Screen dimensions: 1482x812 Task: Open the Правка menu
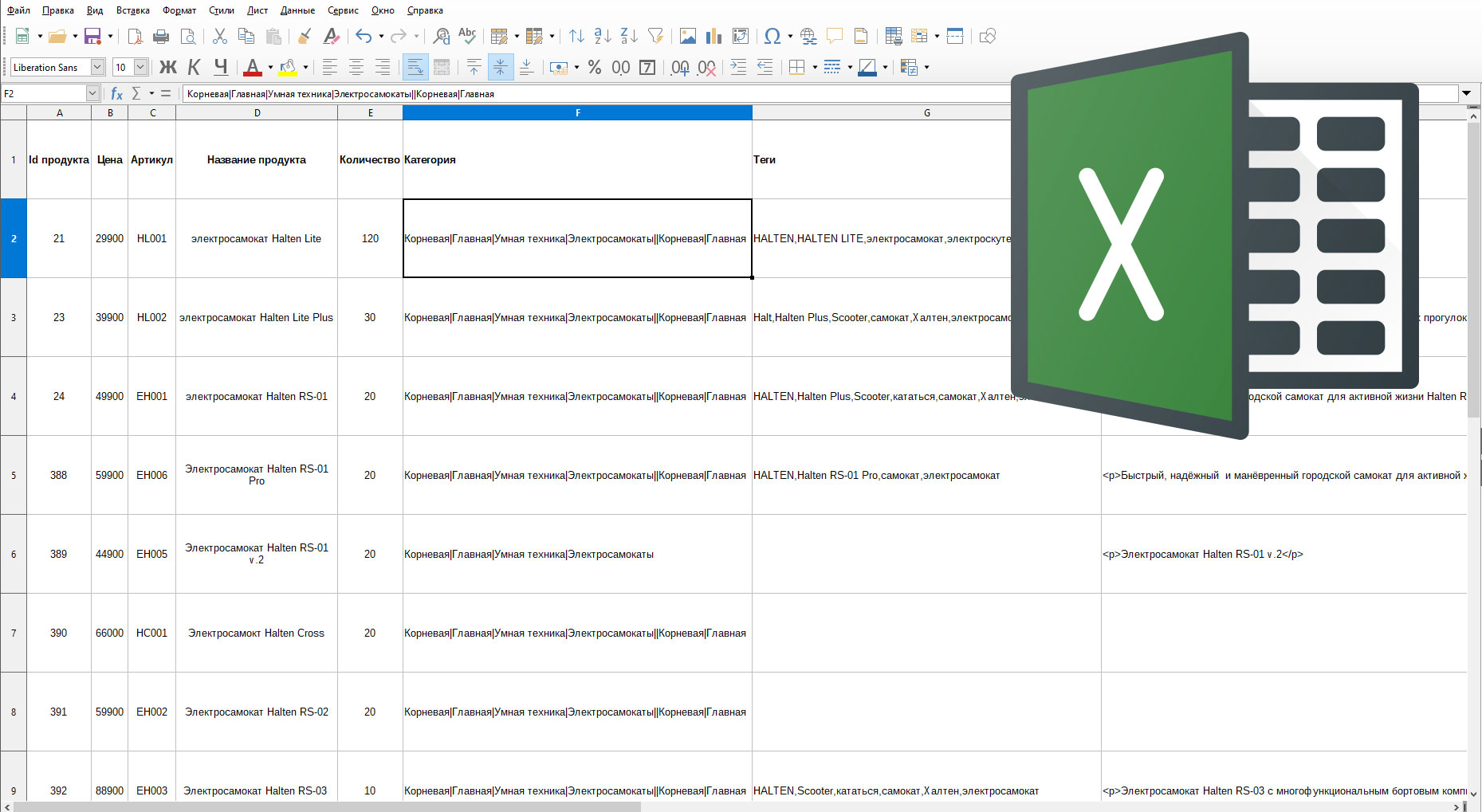pyautogui.click(x=58, y=10)
